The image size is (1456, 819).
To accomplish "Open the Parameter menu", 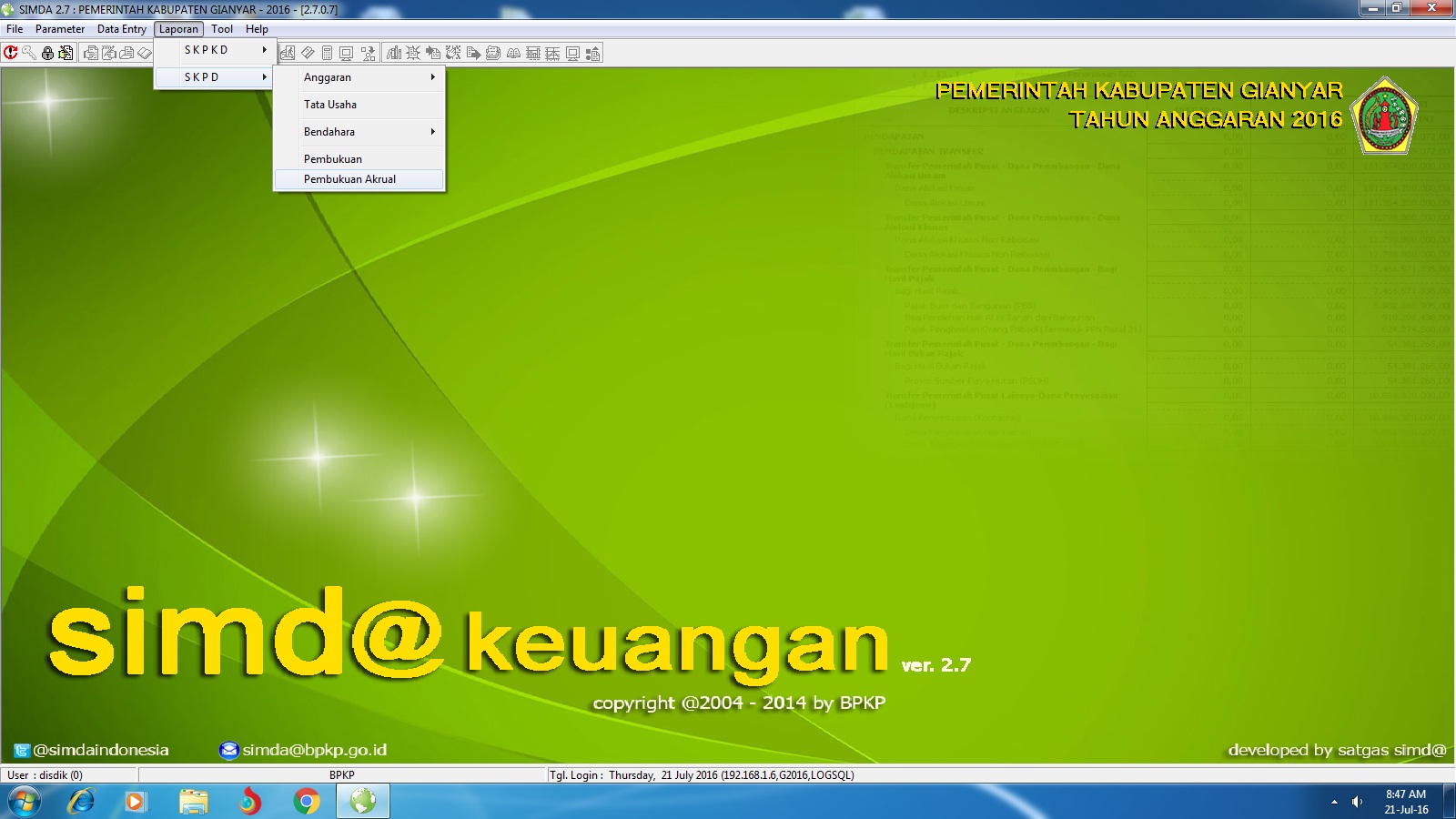I will [x=60, y=29].
